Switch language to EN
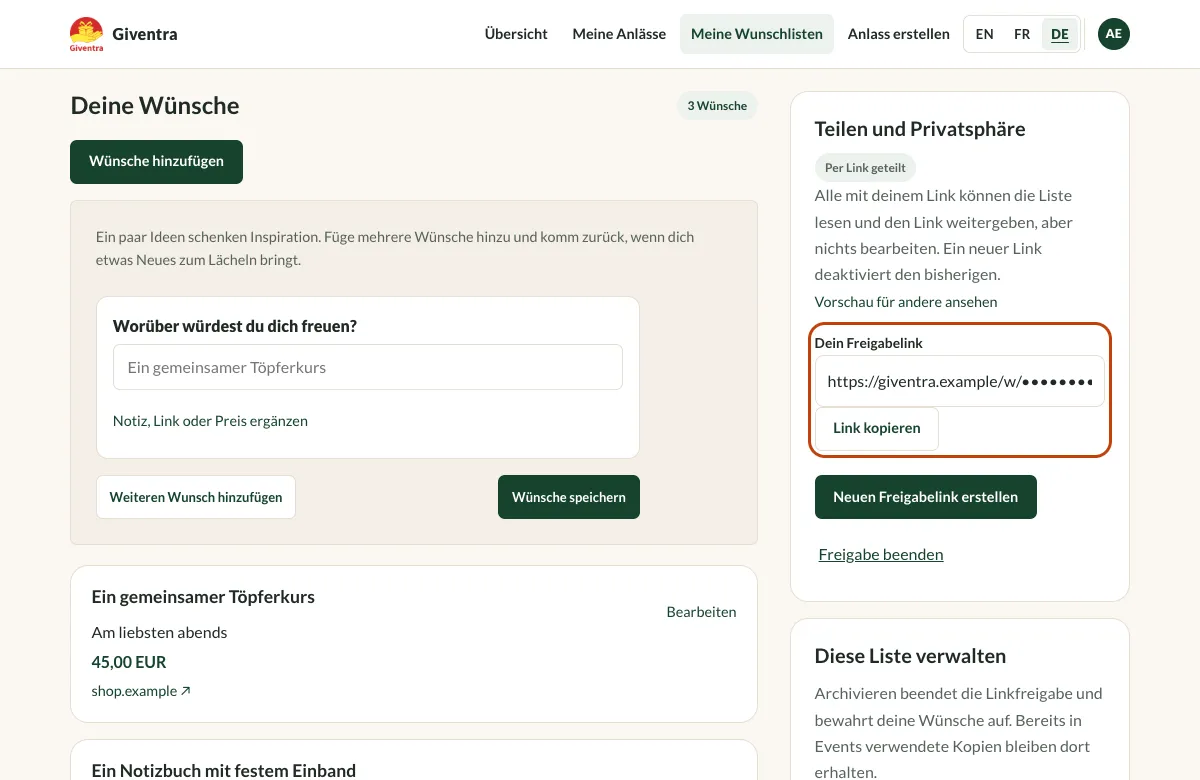This screenshot has height=780, width=1200. point(984,34)
